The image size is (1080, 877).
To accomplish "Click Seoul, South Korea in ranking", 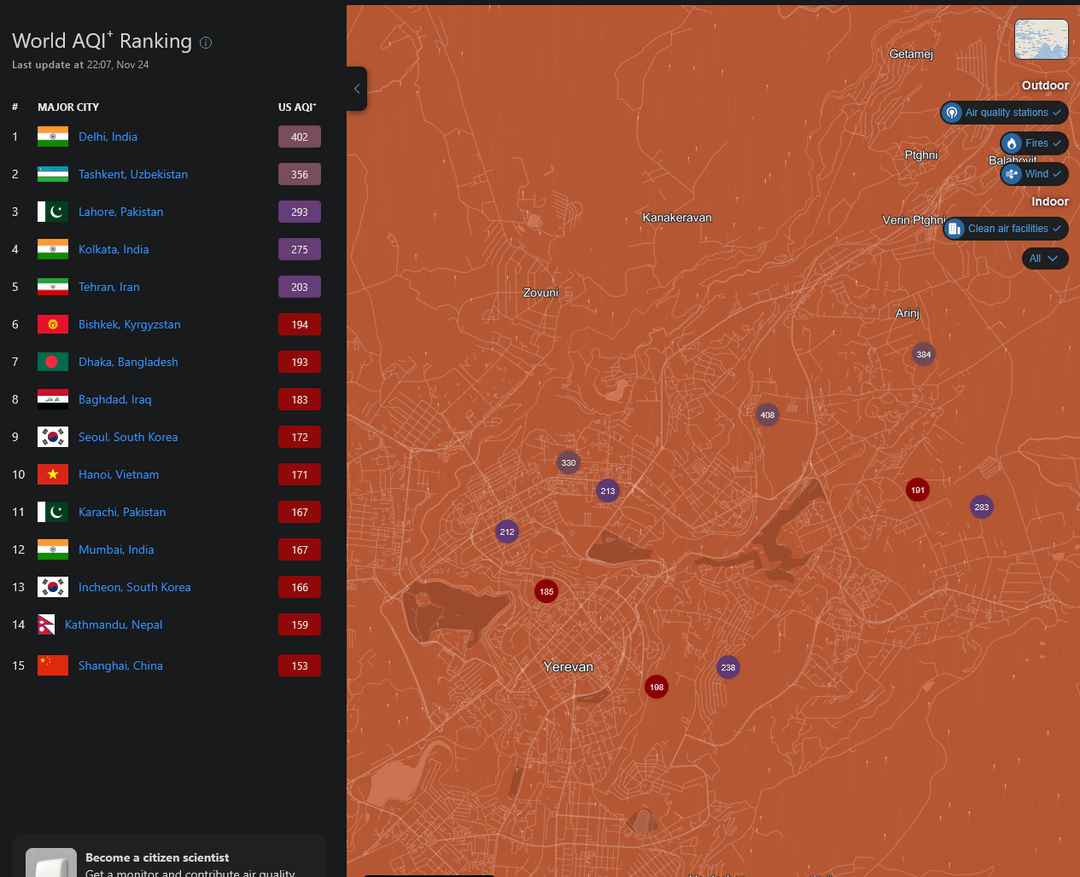I will [128, 437].
